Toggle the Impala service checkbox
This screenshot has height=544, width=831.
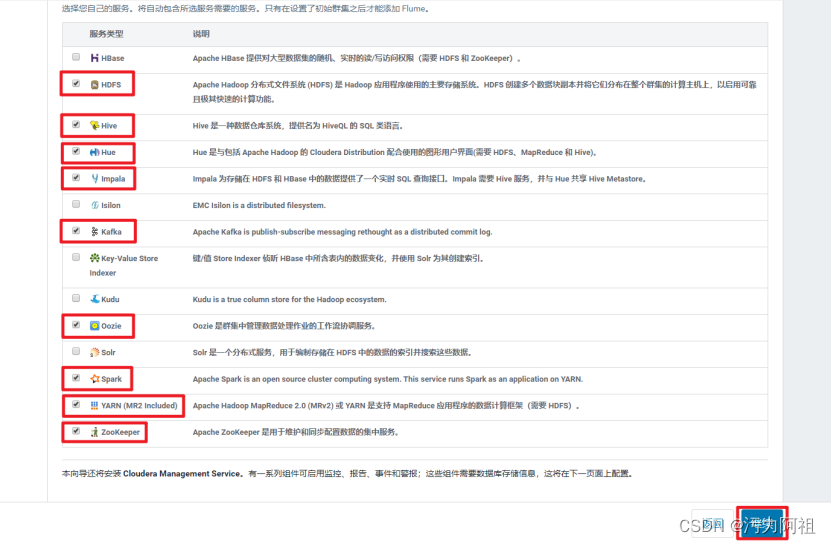point(76,178)
